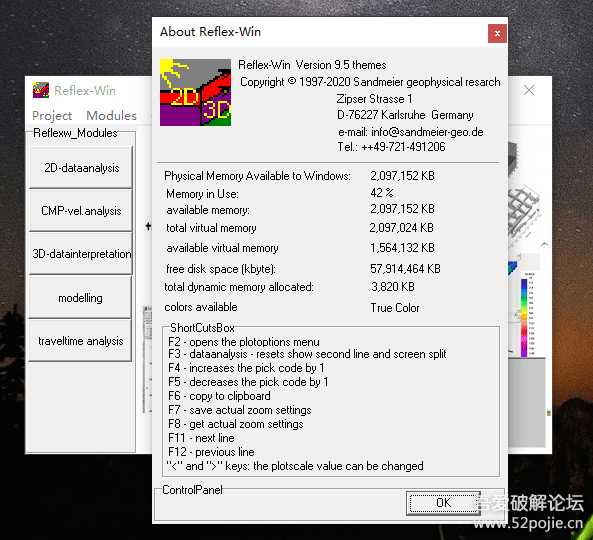
Task: Click F6 copy to clipboard line
Action: point(219,396)
